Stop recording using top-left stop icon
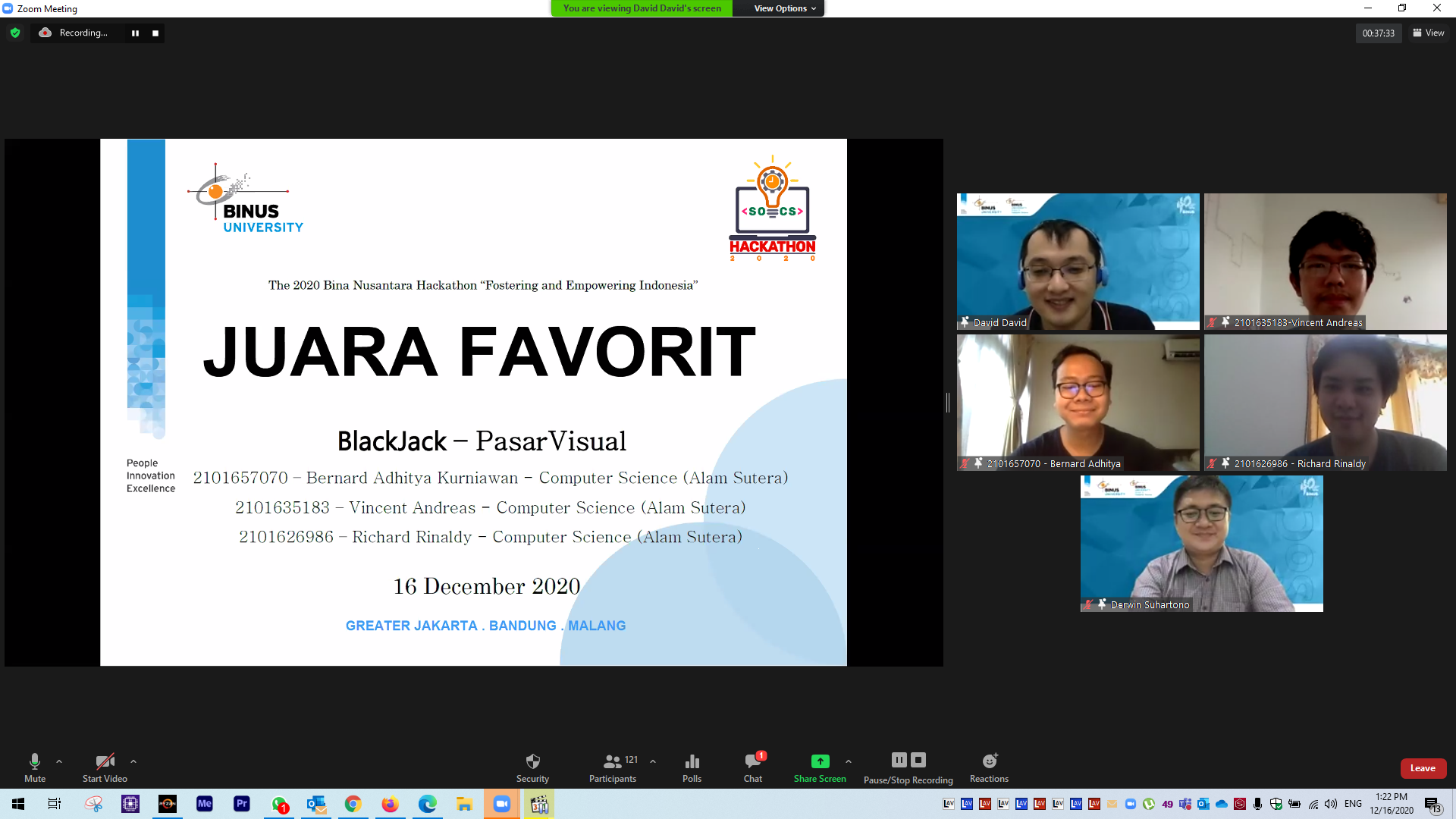The height and width of the screenshot is (819, 1456). click(x=155, y=33)
